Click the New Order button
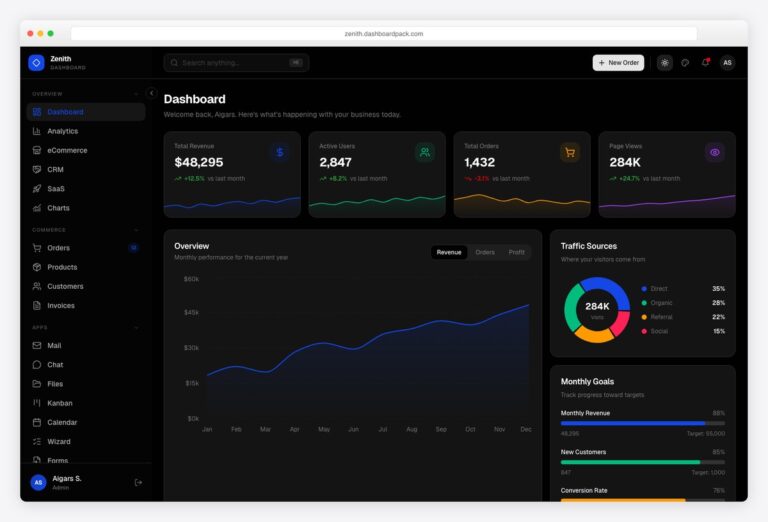The height and width of the screenshot is (522, 768). pos(618,63)
